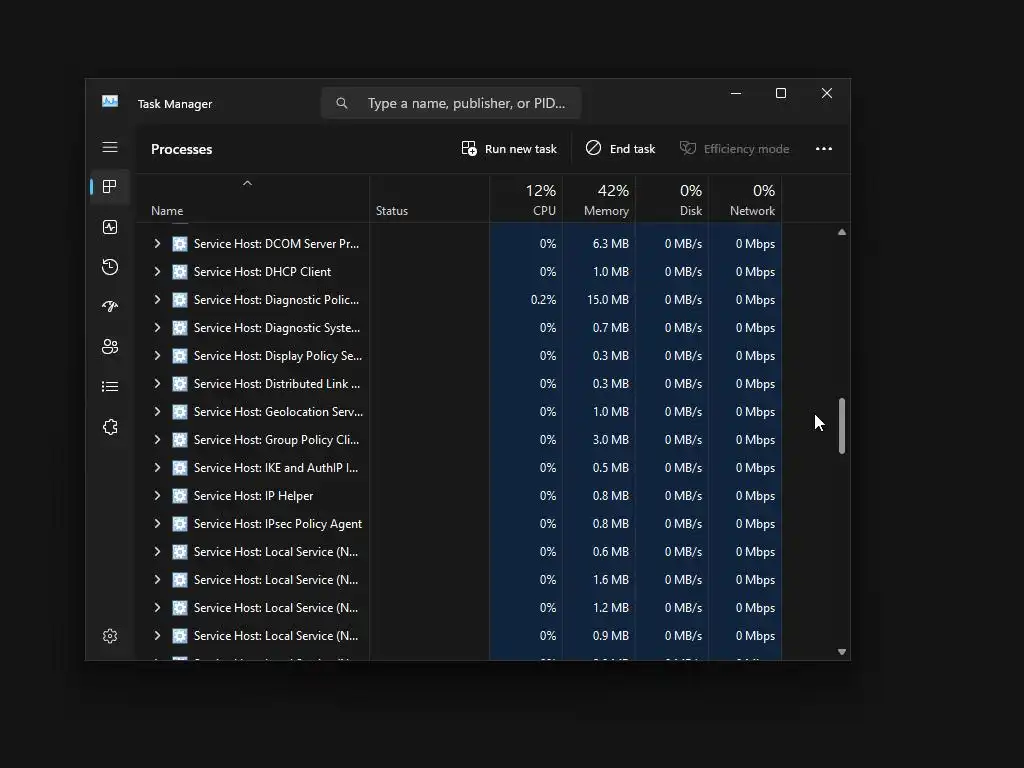Click the 0.9 MB memory value
Viewport: 1024px width, 768px height.
pos(611,636)
